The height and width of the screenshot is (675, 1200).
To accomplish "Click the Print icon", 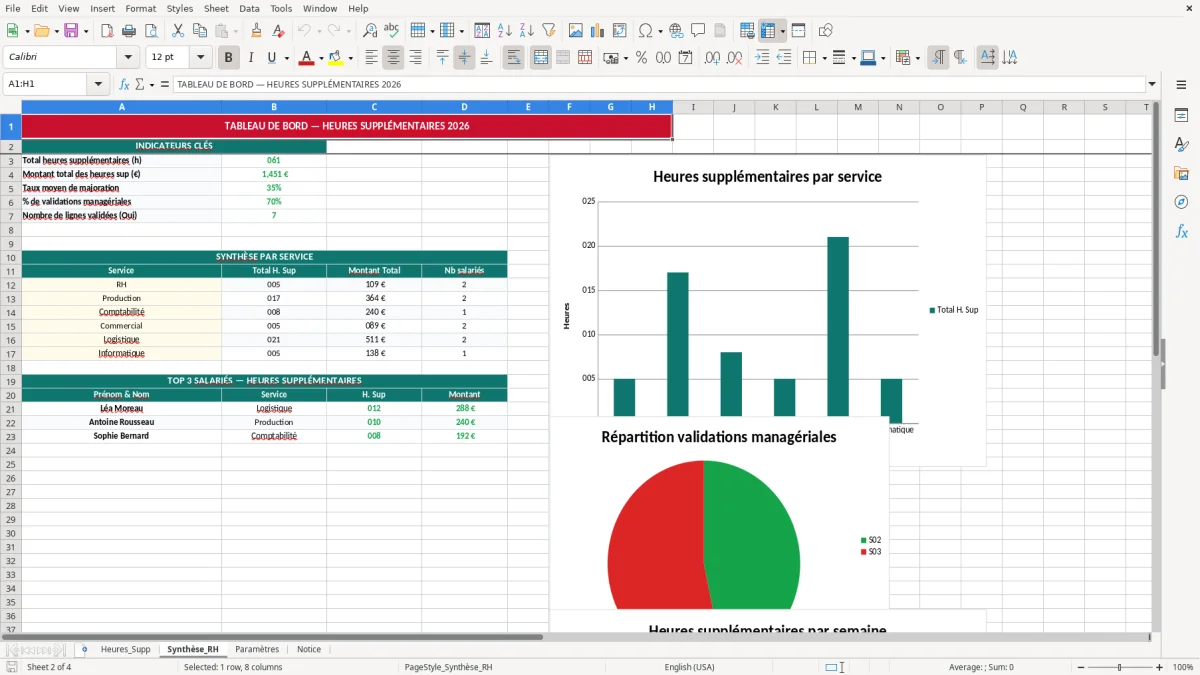I will (129, 31).
